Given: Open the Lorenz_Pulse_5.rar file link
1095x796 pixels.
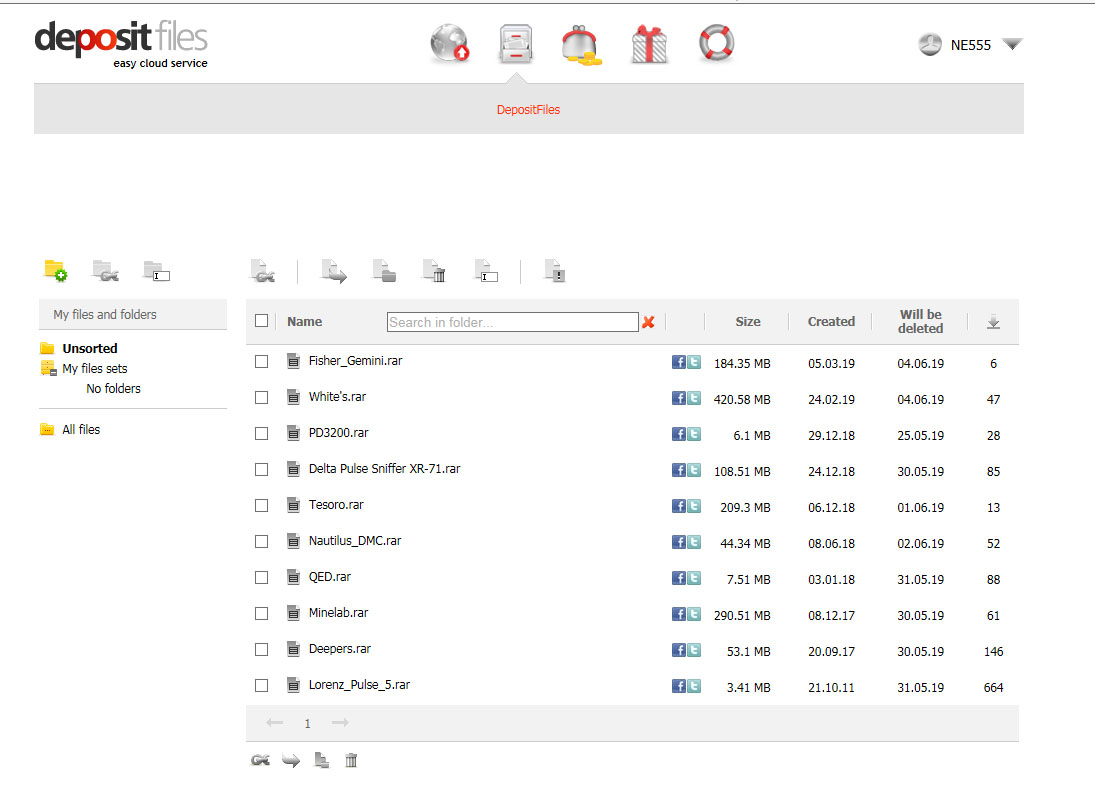Looking at the screenshot, I should [x=359, y=685].
